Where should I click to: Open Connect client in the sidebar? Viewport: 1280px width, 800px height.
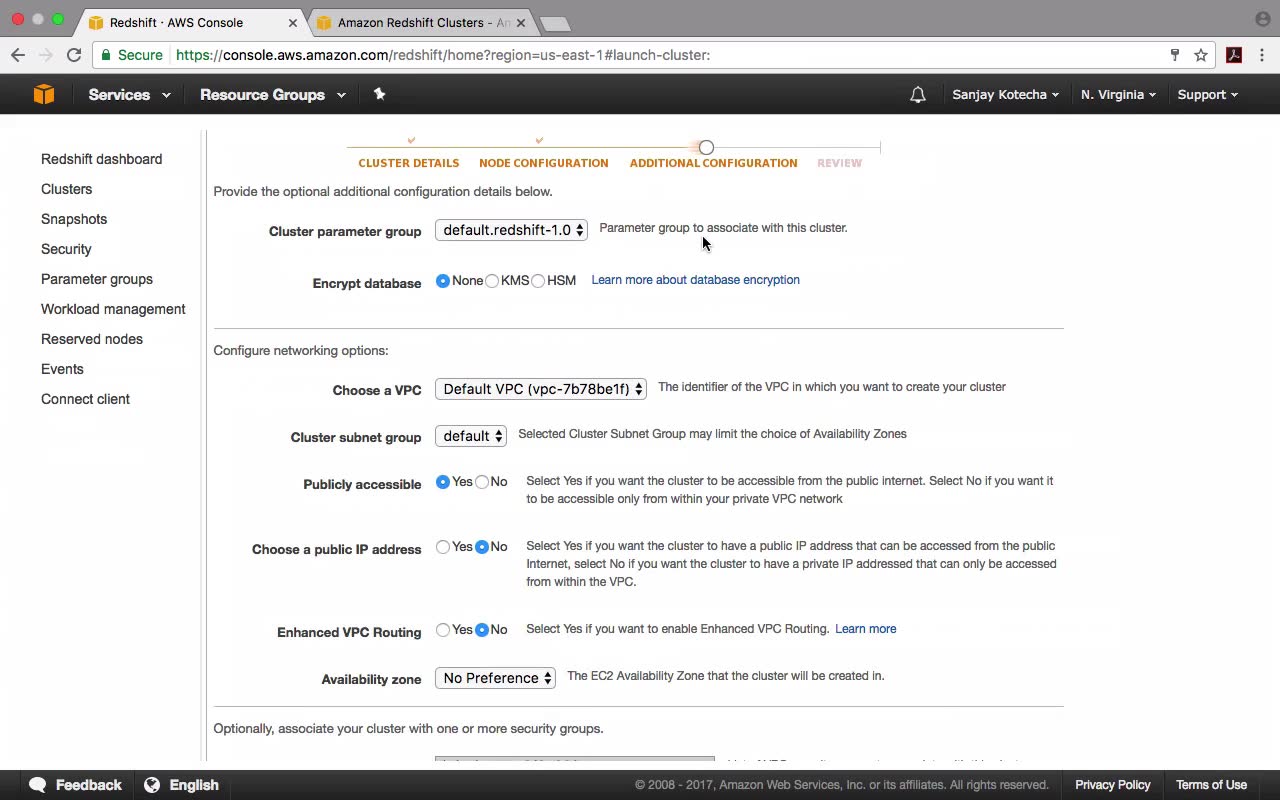[x=85, y=399]
